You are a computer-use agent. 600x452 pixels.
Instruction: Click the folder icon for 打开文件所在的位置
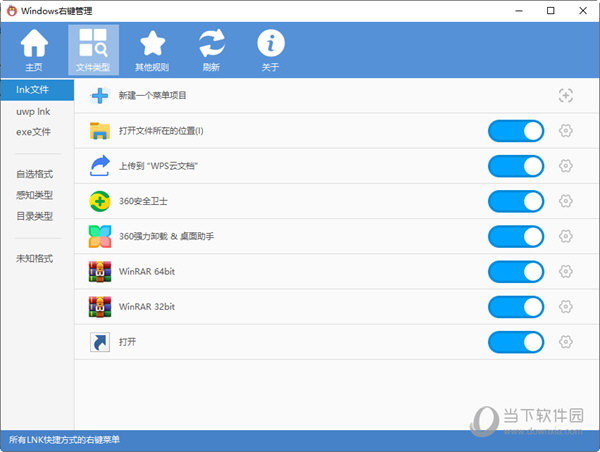pyautogui.click(x=100, y=131)
